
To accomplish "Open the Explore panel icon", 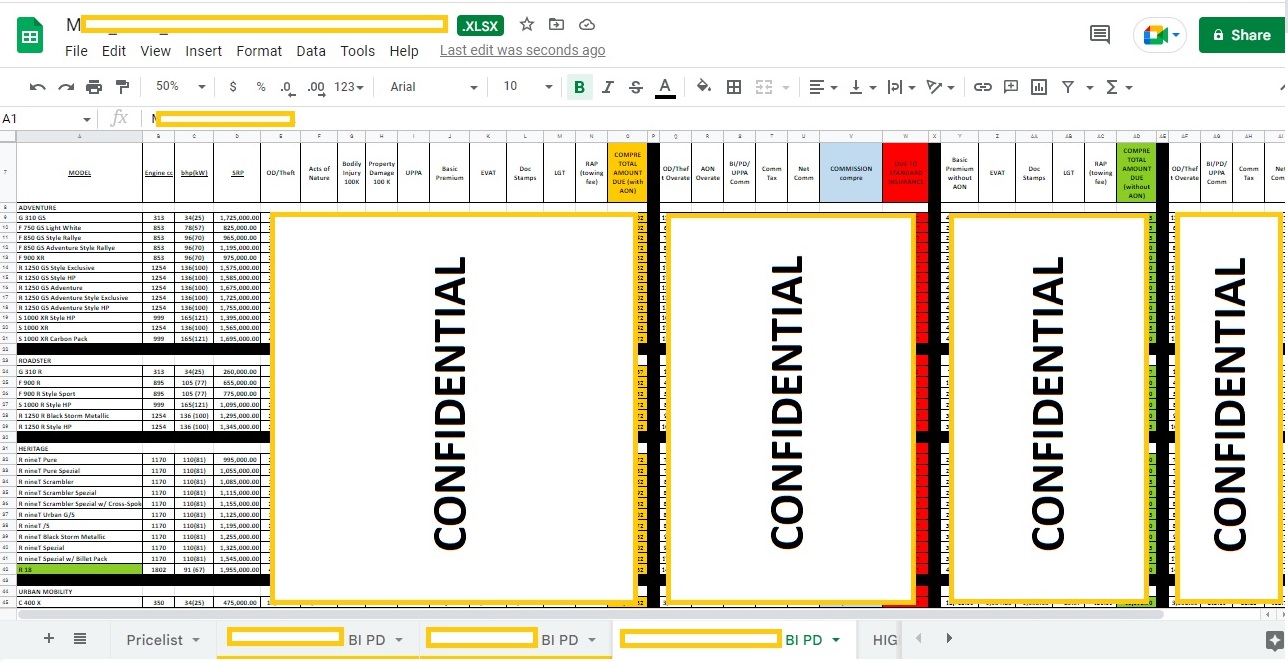I will 1273,640.
